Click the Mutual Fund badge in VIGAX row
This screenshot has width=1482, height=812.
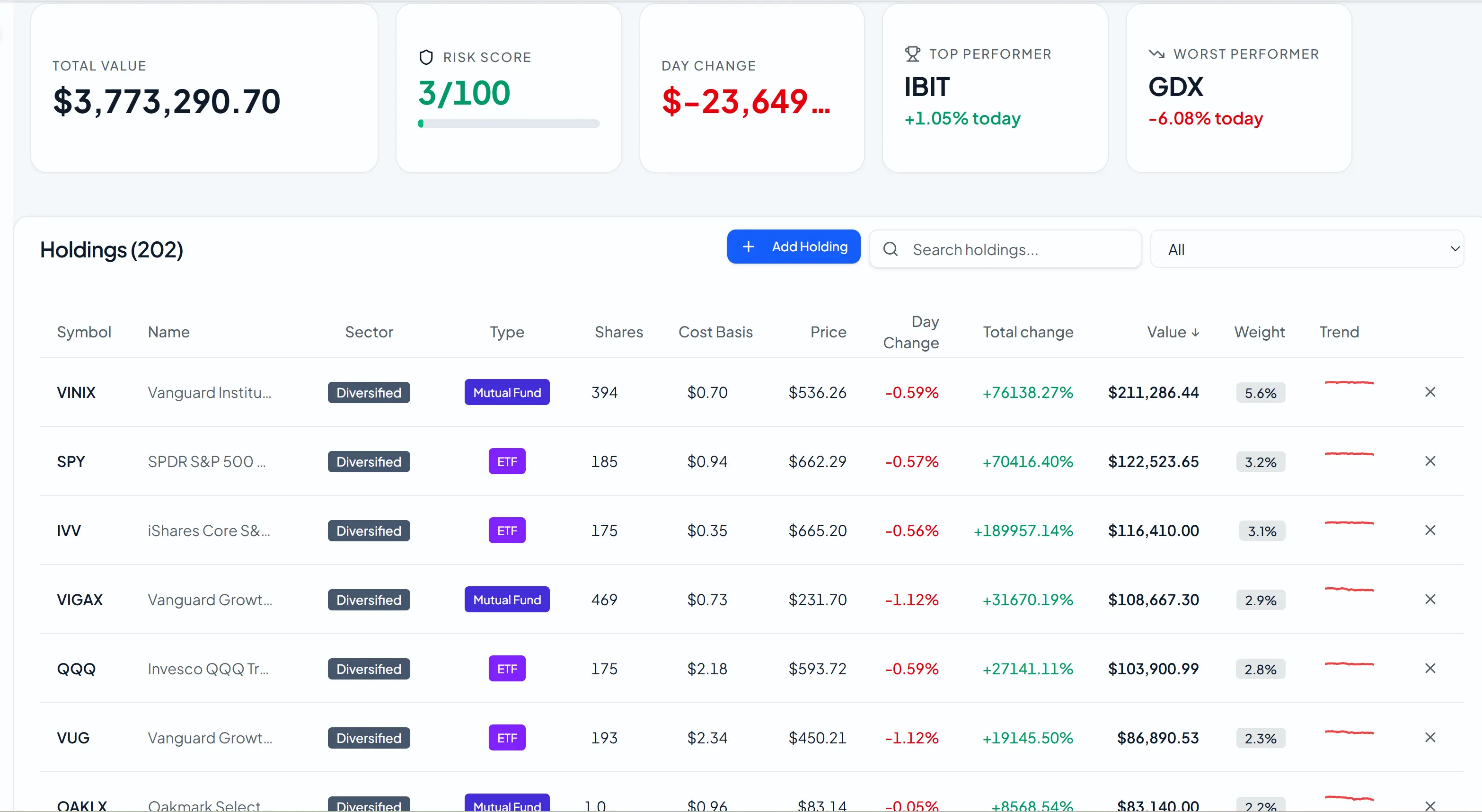click(x=507, y=599)
